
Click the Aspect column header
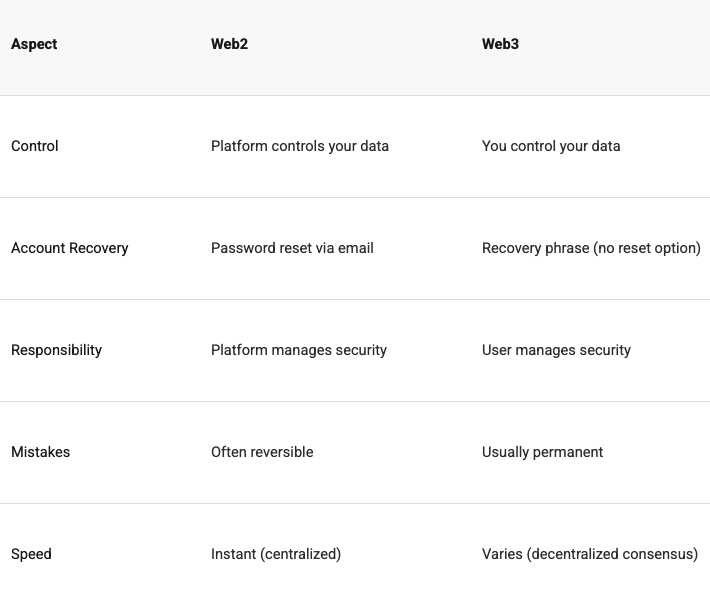pos(34,44)
